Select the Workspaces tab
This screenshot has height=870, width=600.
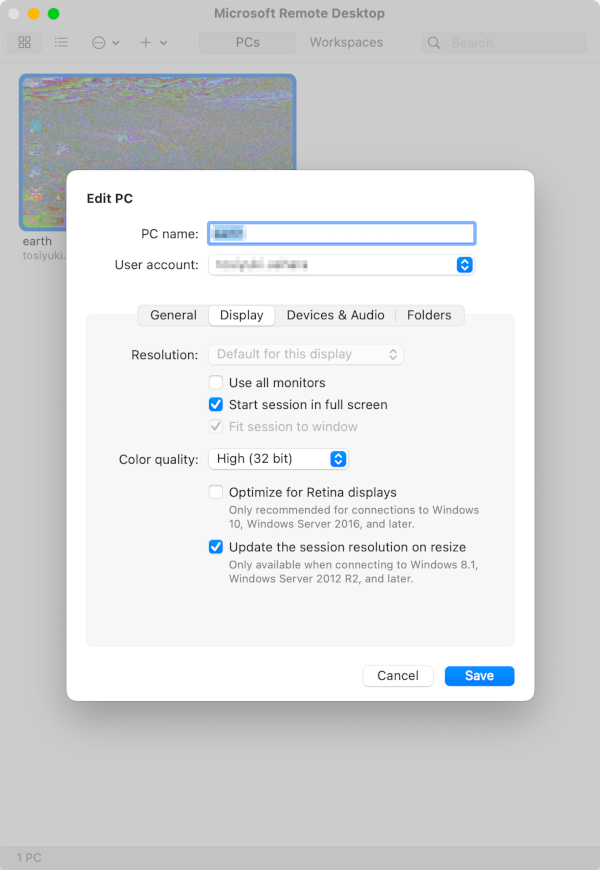(346, 43)
